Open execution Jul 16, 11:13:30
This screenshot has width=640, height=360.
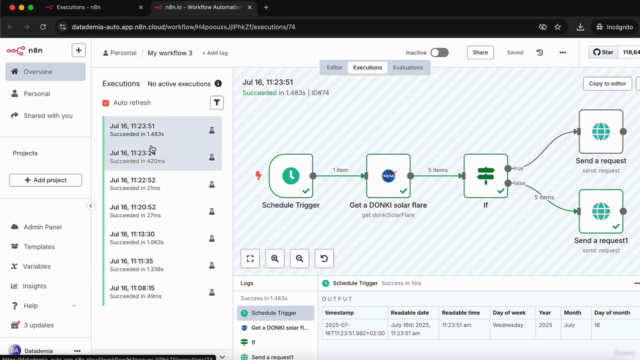point(163,238)
